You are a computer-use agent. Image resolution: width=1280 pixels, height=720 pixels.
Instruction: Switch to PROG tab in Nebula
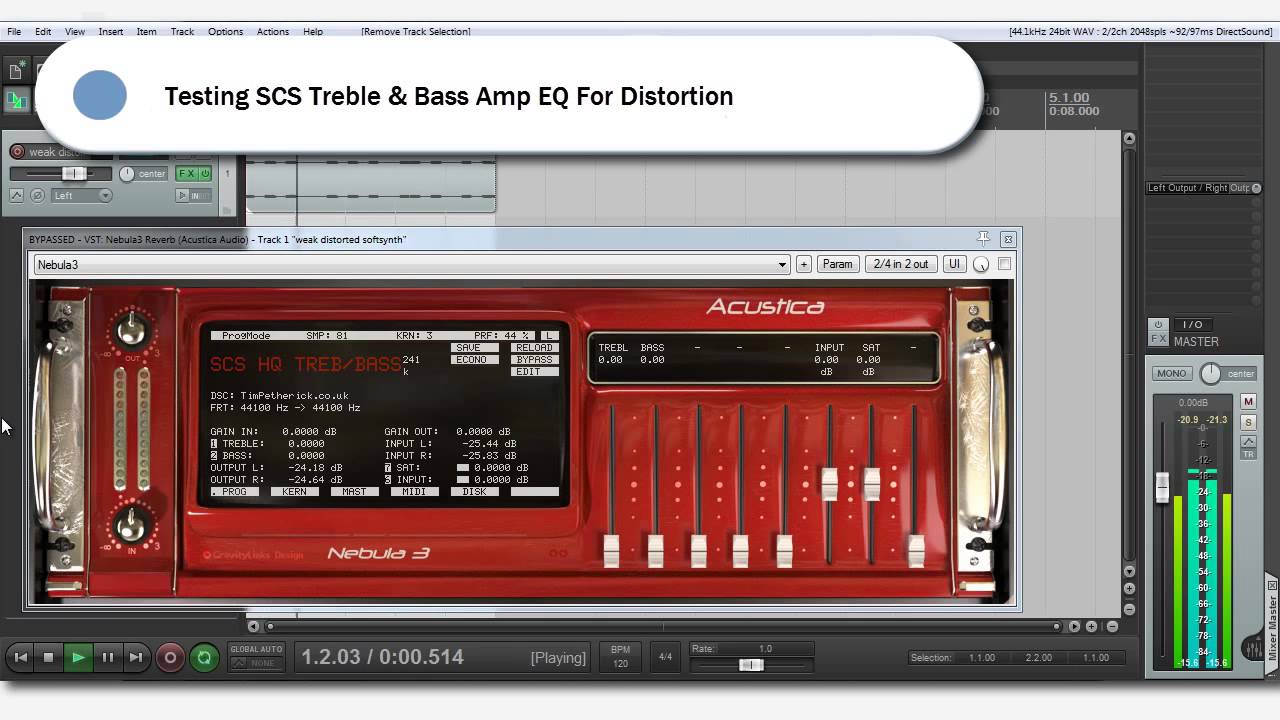[235, 492]
